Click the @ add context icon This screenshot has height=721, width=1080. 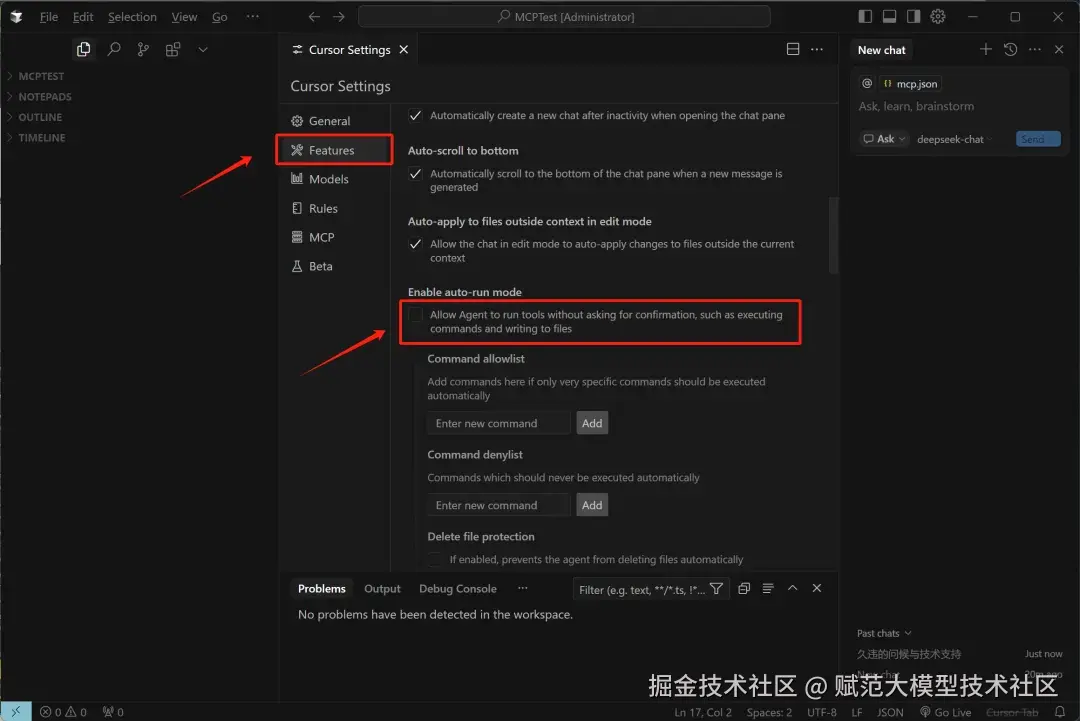click(x=867, y=83)
